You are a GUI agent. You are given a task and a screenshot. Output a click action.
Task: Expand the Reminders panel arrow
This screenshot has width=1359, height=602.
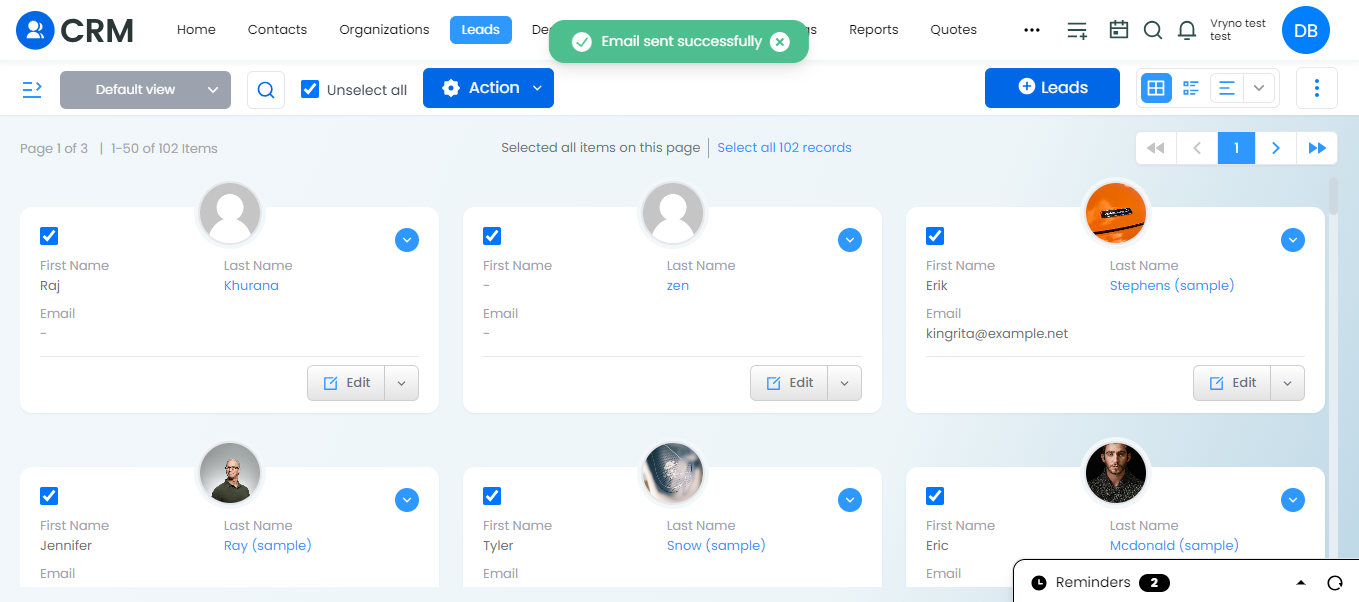(x=1301, y=583)
